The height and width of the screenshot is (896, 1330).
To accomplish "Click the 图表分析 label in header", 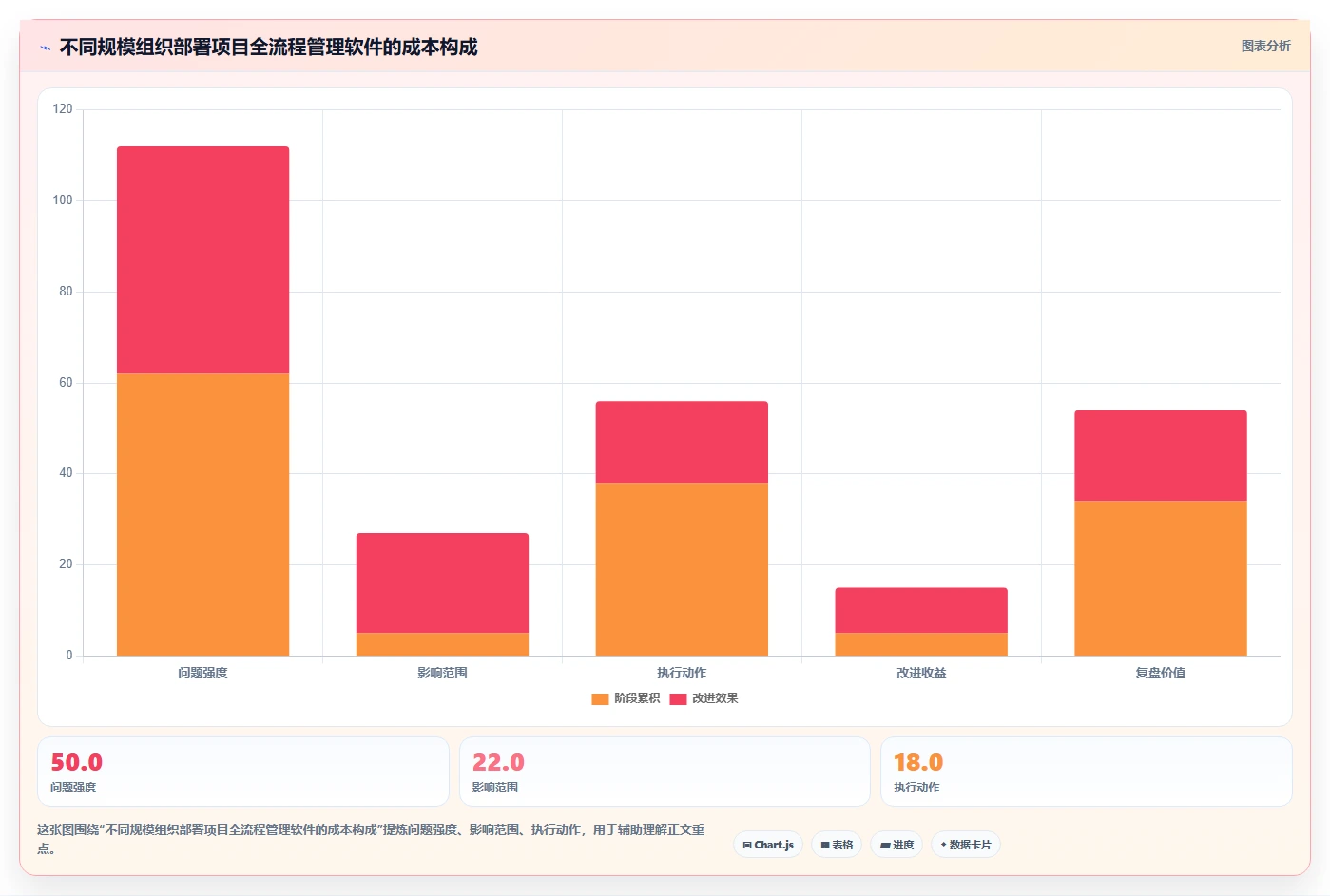I will point(1265,46).
